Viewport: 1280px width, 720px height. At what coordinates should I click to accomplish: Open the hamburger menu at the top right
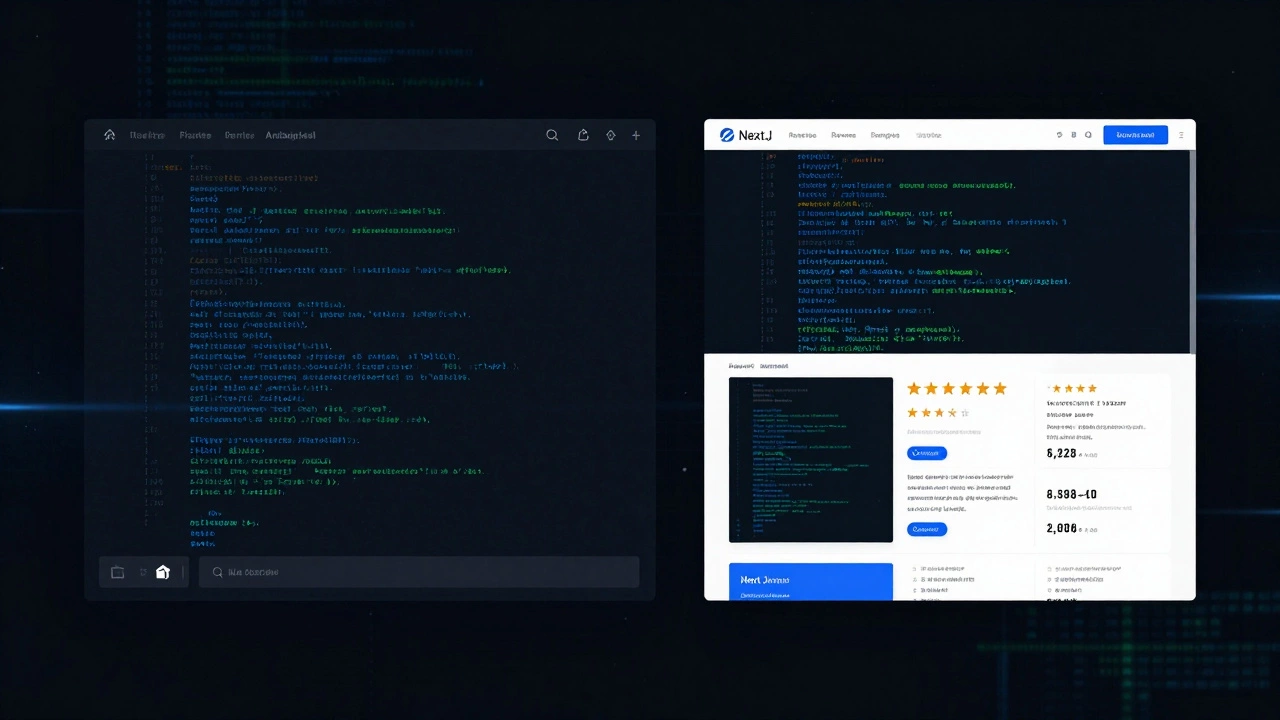tap(1181, 135)
